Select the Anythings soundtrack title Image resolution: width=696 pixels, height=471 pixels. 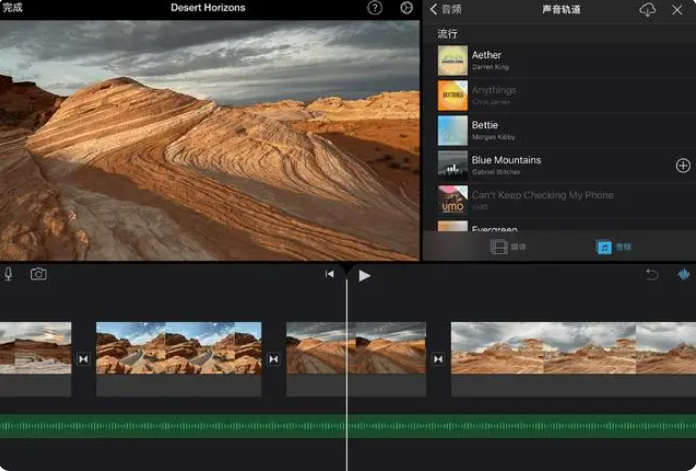pos(494,90)
